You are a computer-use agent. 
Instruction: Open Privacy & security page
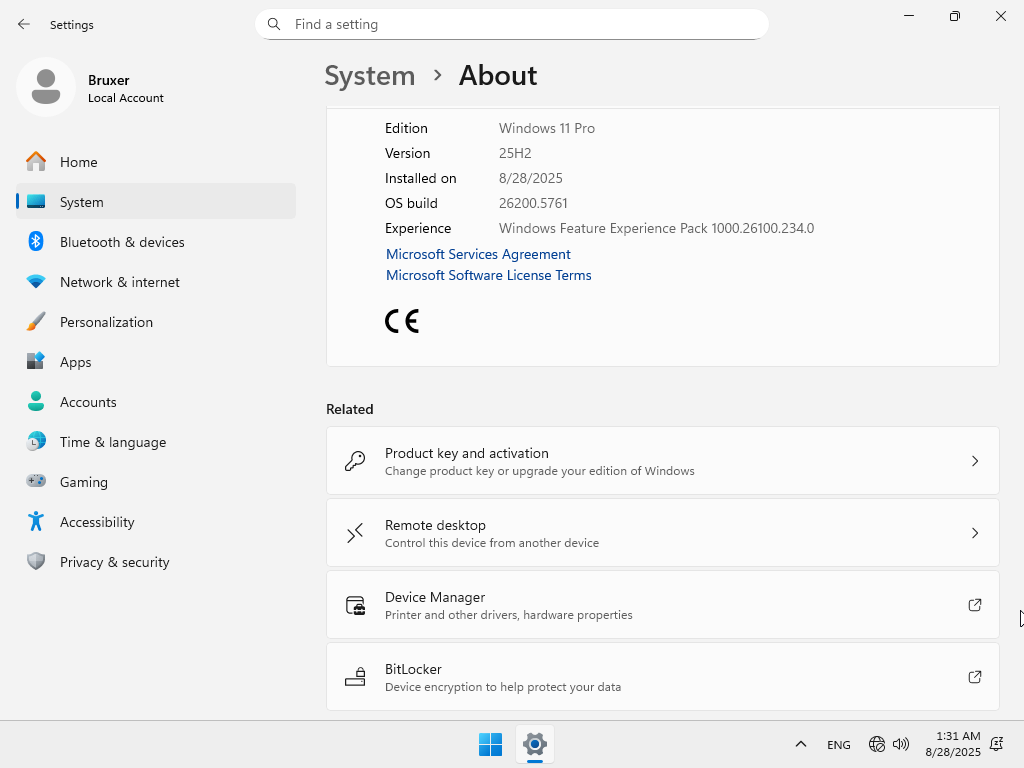coord(114,562)
